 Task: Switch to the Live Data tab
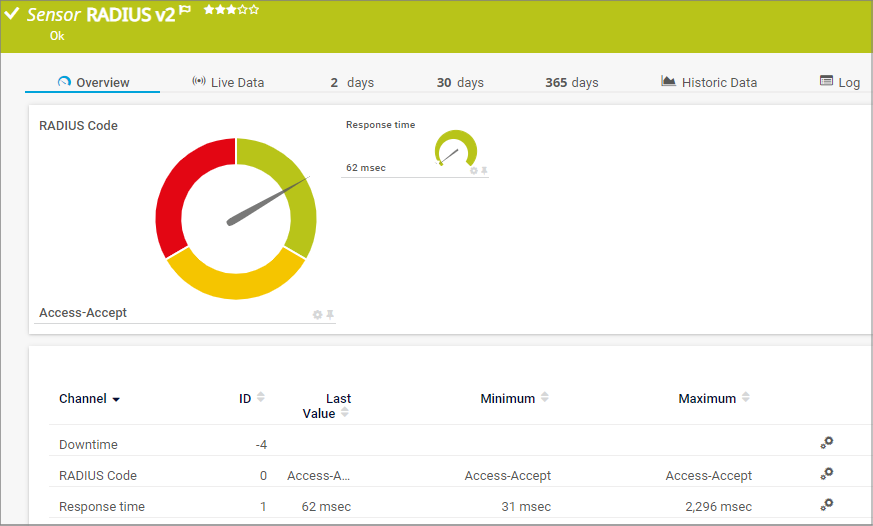tap(228, 82)
